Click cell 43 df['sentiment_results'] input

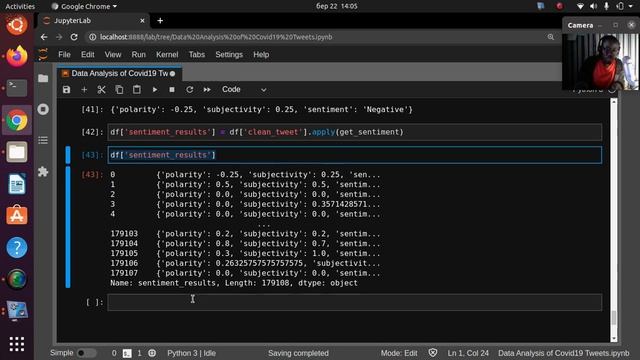[x=355, y=155]
